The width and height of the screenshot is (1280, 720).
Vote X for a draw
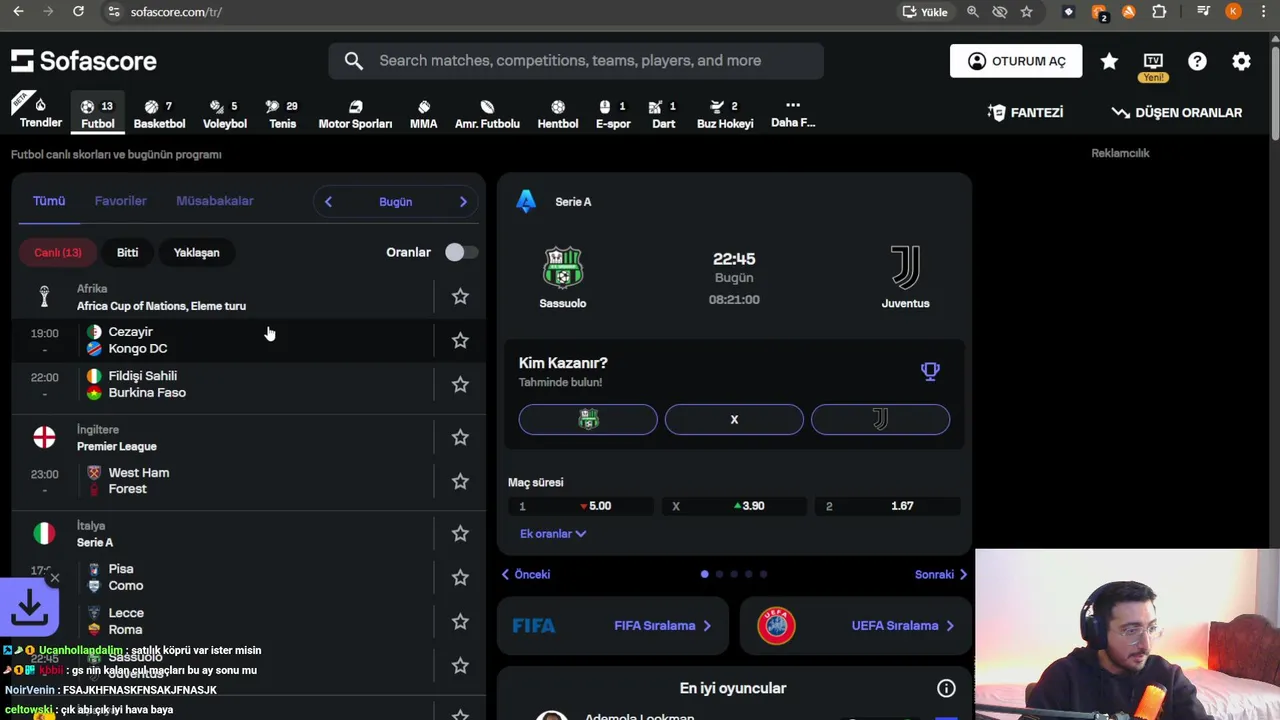click(734, 420)
